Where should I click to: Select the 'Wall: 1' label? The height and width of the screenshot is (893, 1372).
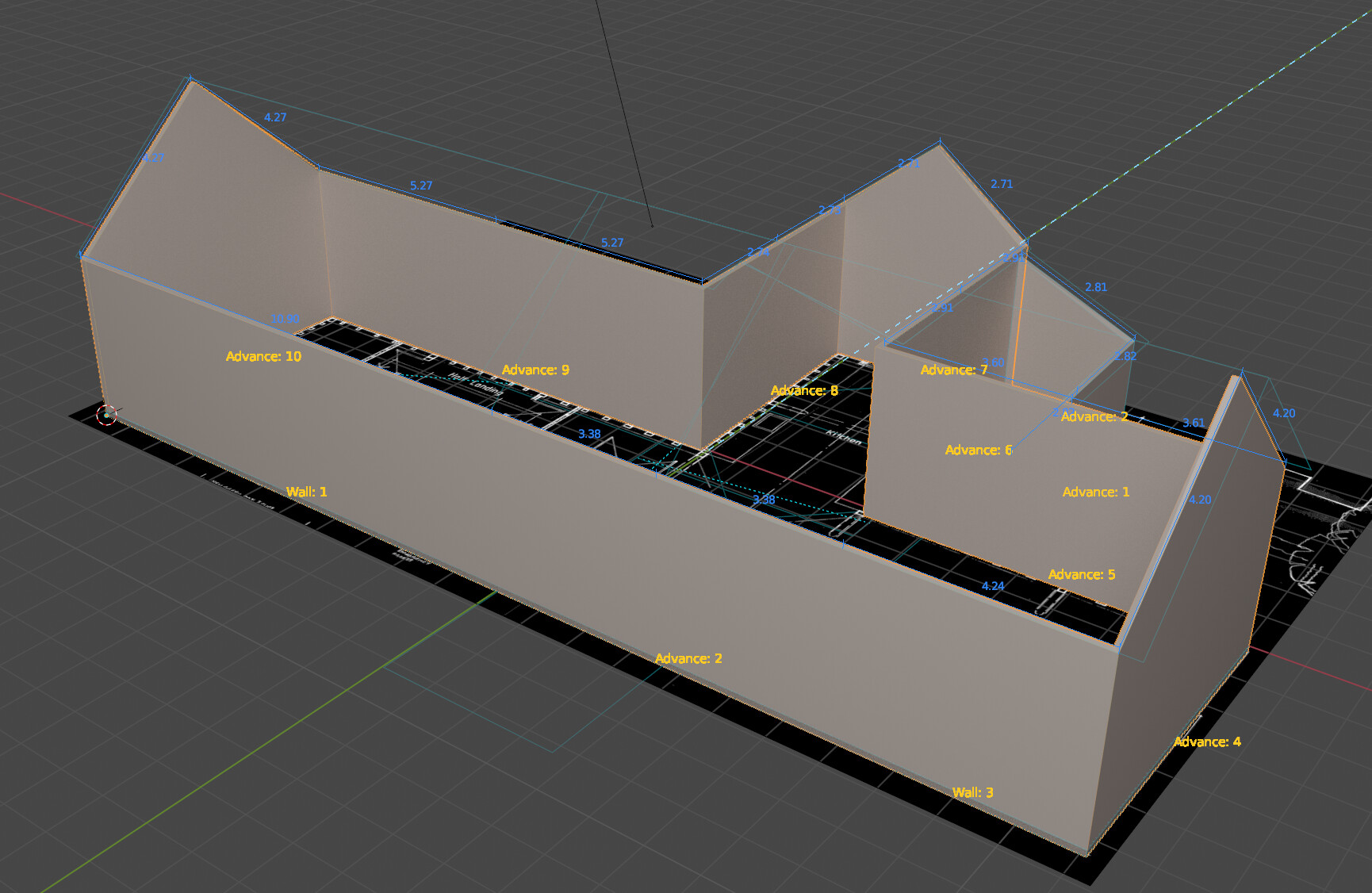(306, 492)
